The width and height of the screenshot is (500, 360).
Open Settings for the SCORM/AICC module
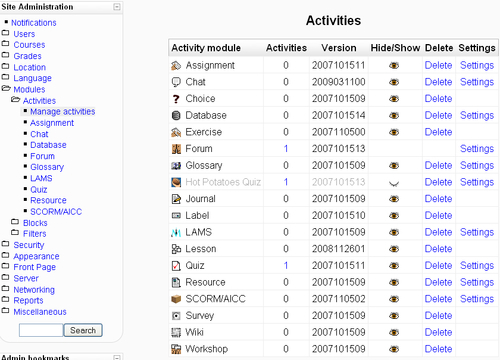pyautogui.click(x=477, y=299)
